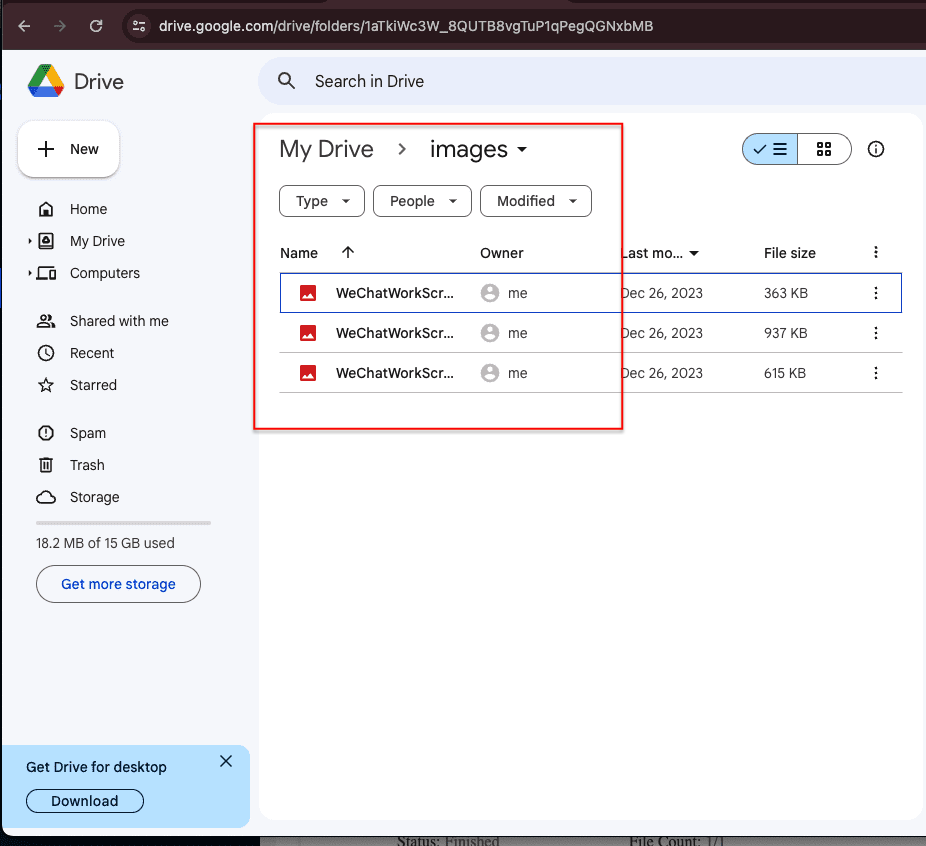Open the images folder dropdown menu

(x=478, y=149)
